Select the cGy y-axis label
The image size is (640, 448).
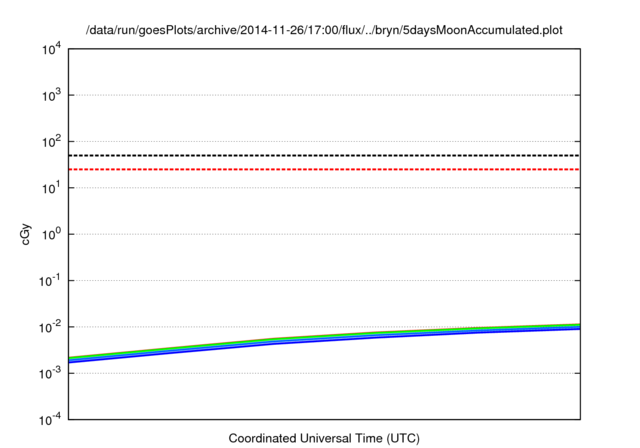coord(25,234)
